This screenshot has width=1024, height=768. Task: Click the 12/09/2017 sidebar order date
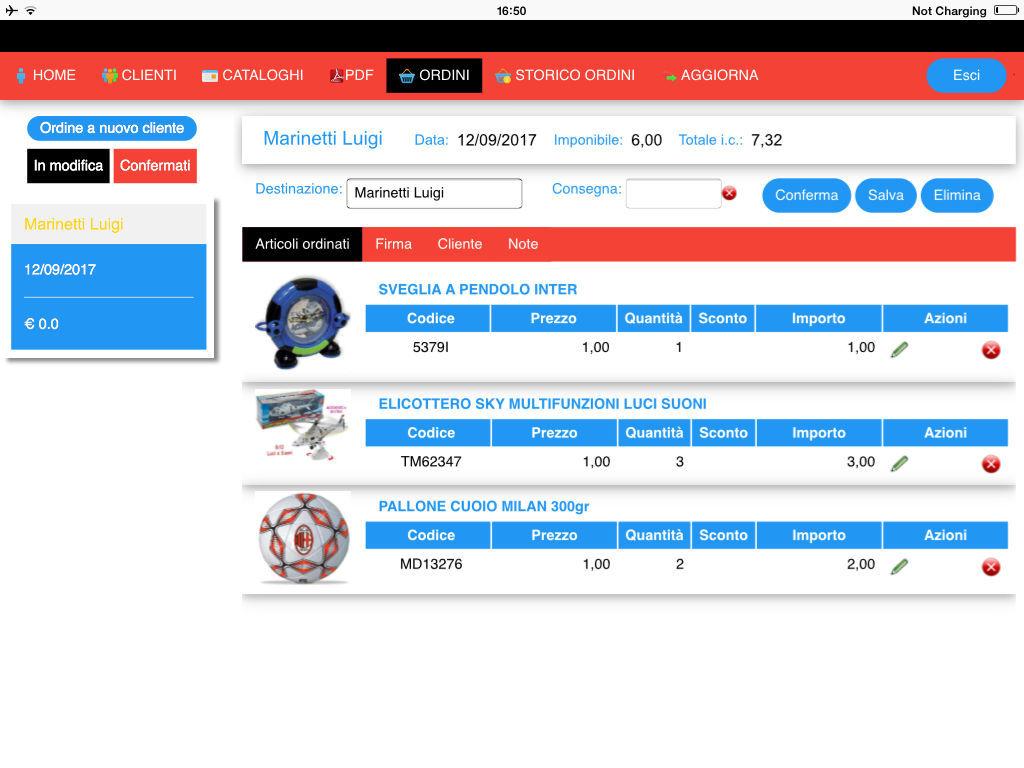60,269
